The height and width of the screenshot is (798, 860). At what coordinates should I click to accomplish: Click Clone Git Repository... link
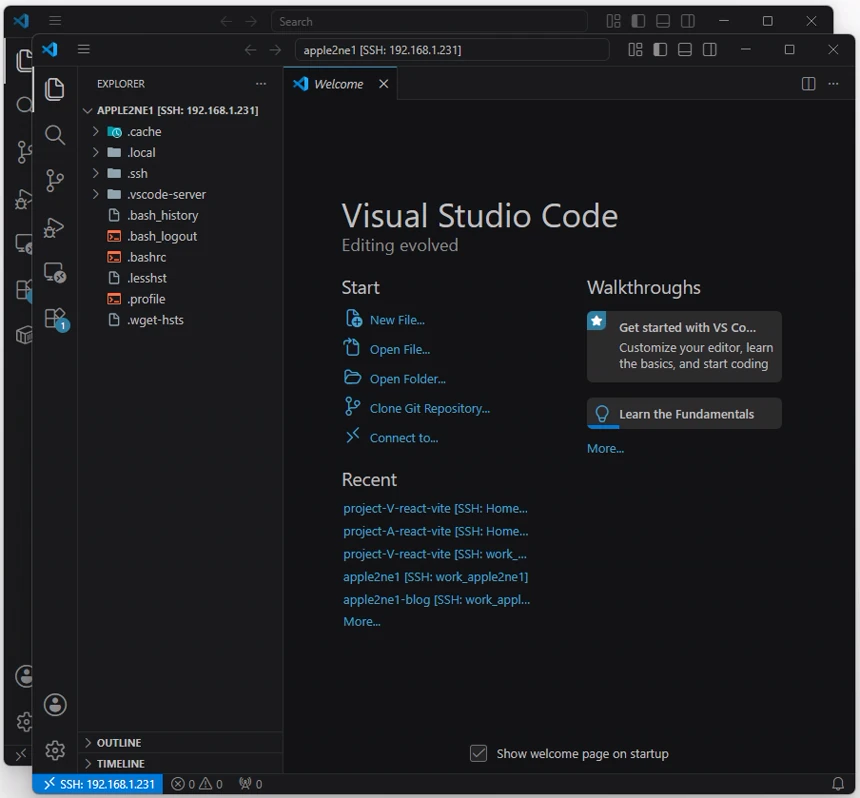tap(429, 409)
